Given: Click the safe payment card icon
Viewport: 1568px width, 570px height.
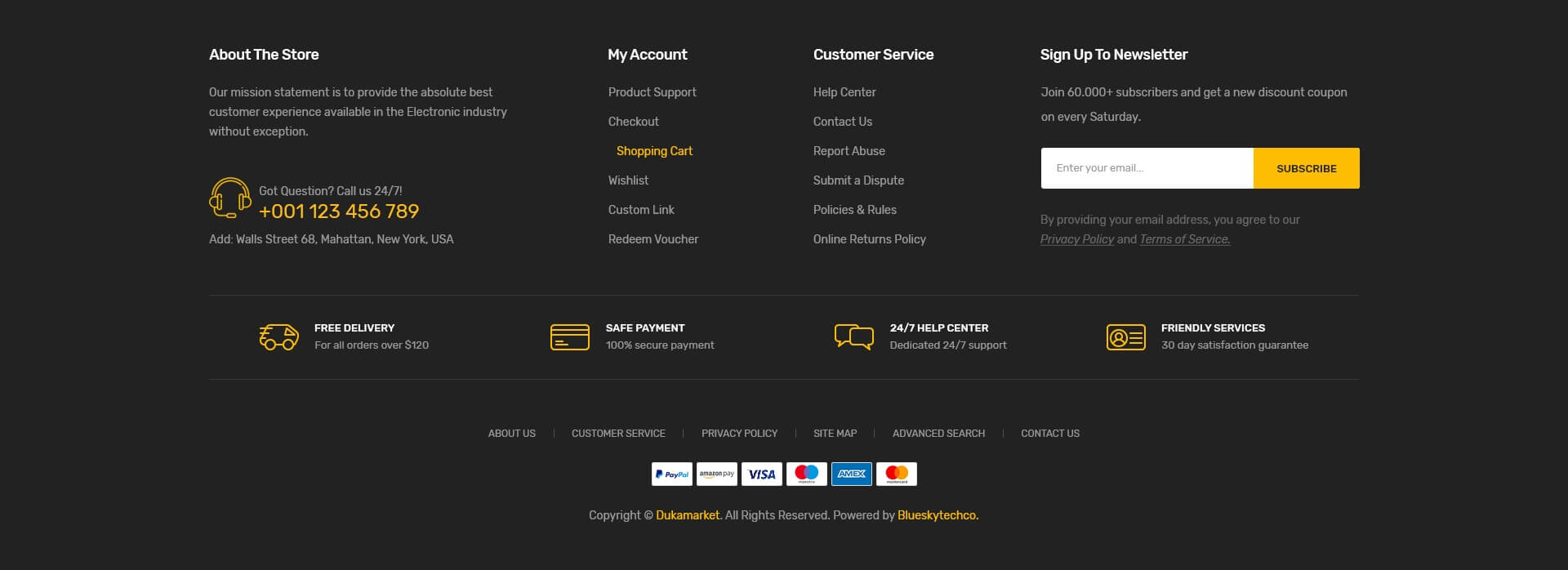Looking at the screenshot, I should pyautogui.click(x=569, y=336).
